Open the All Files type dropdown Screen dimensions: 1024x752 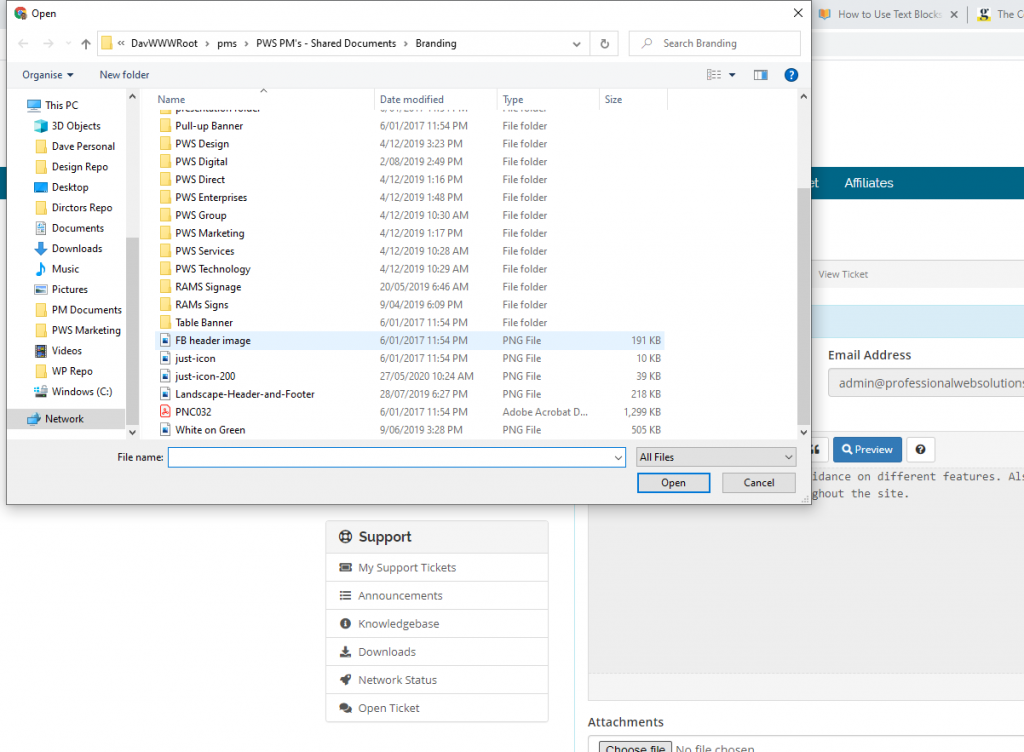coord(716,458)
